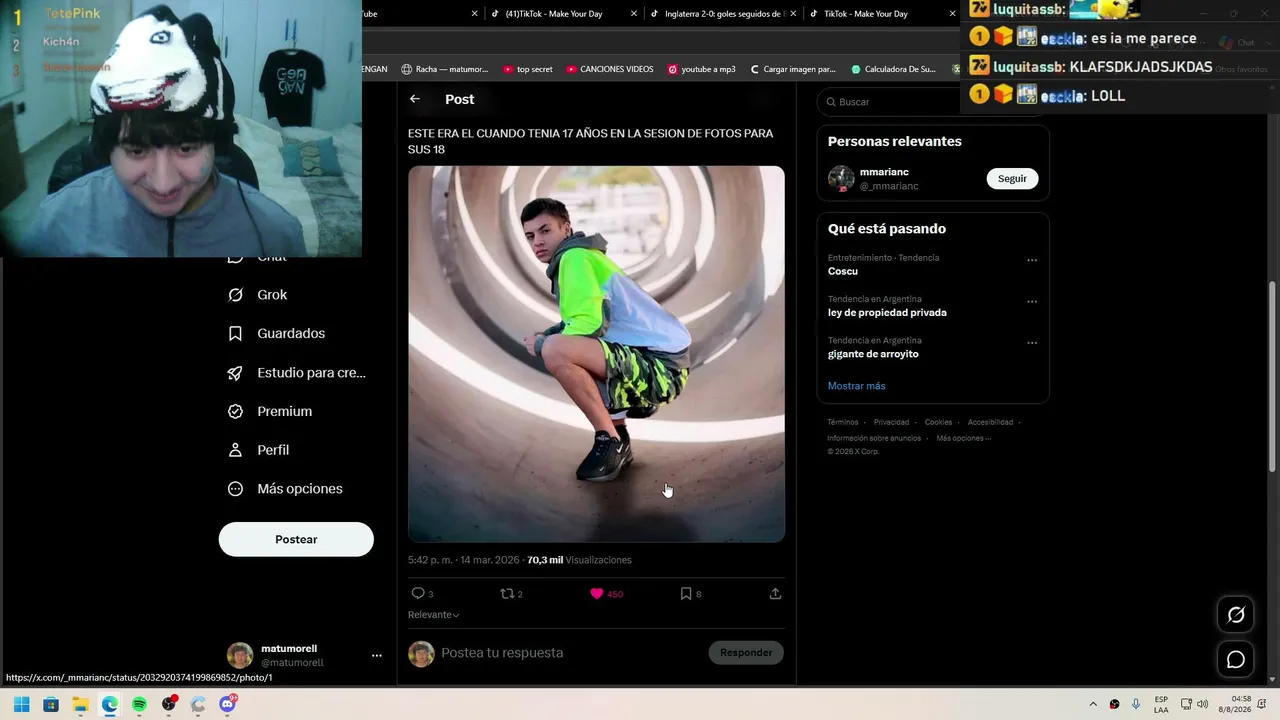This screenshot has width=1280, height=720.
Task: Open the Cookies footer link
Action: tap(938, 422)
